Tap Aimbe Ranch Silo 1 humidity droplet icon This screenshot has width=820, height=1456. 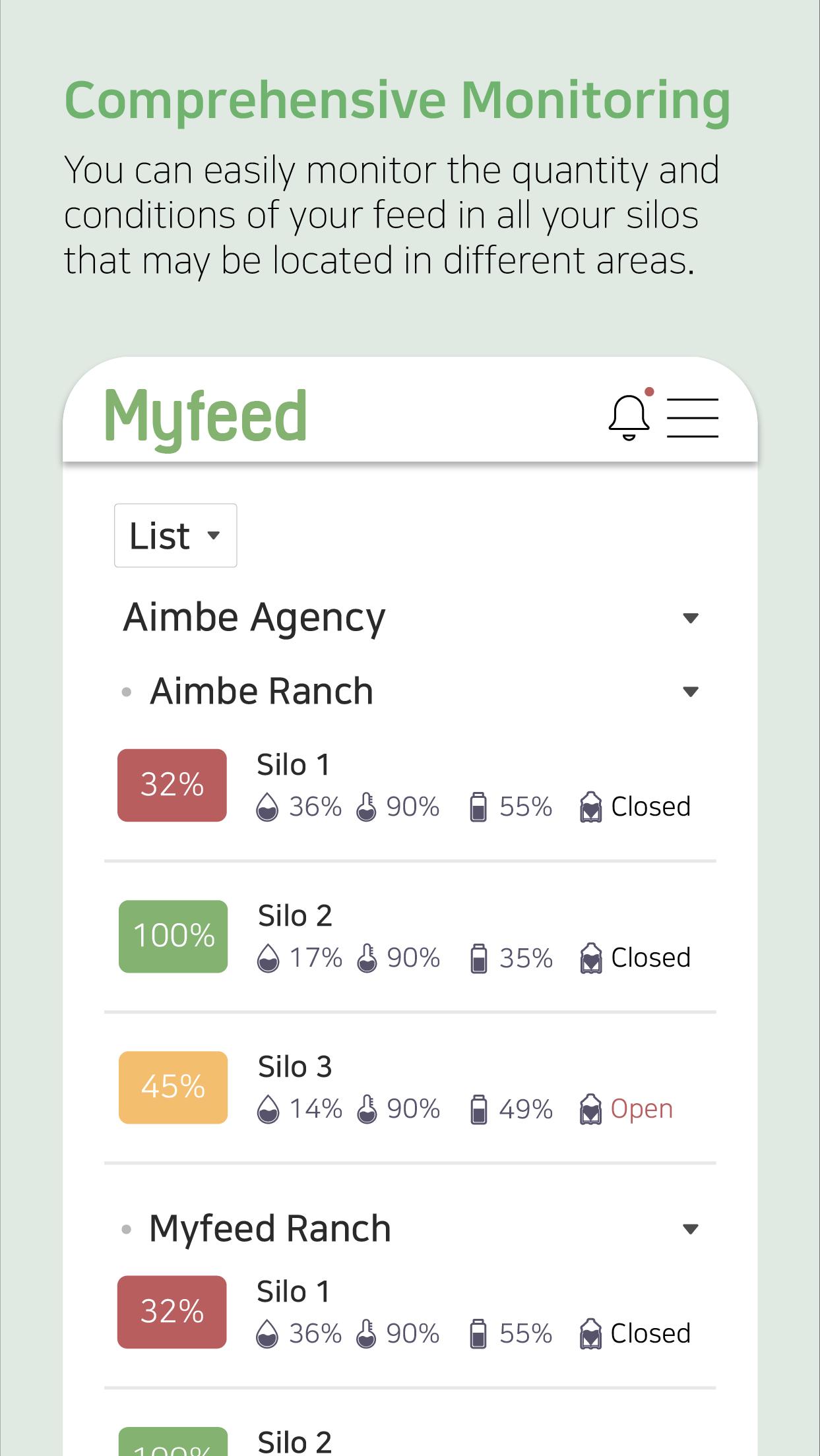click(267, 807)
